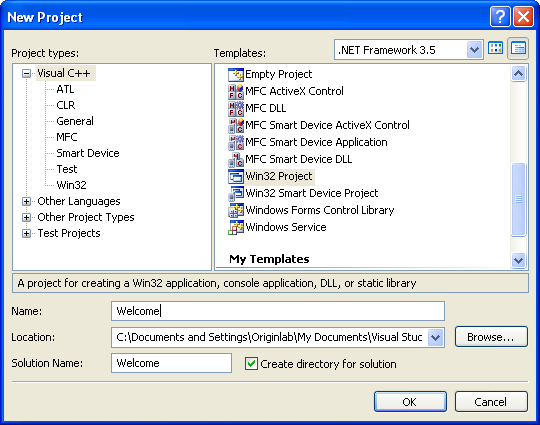Click the templates list scroll-down arrow
The height and width of the screenshot is (425, 540).
pos(518,260)
